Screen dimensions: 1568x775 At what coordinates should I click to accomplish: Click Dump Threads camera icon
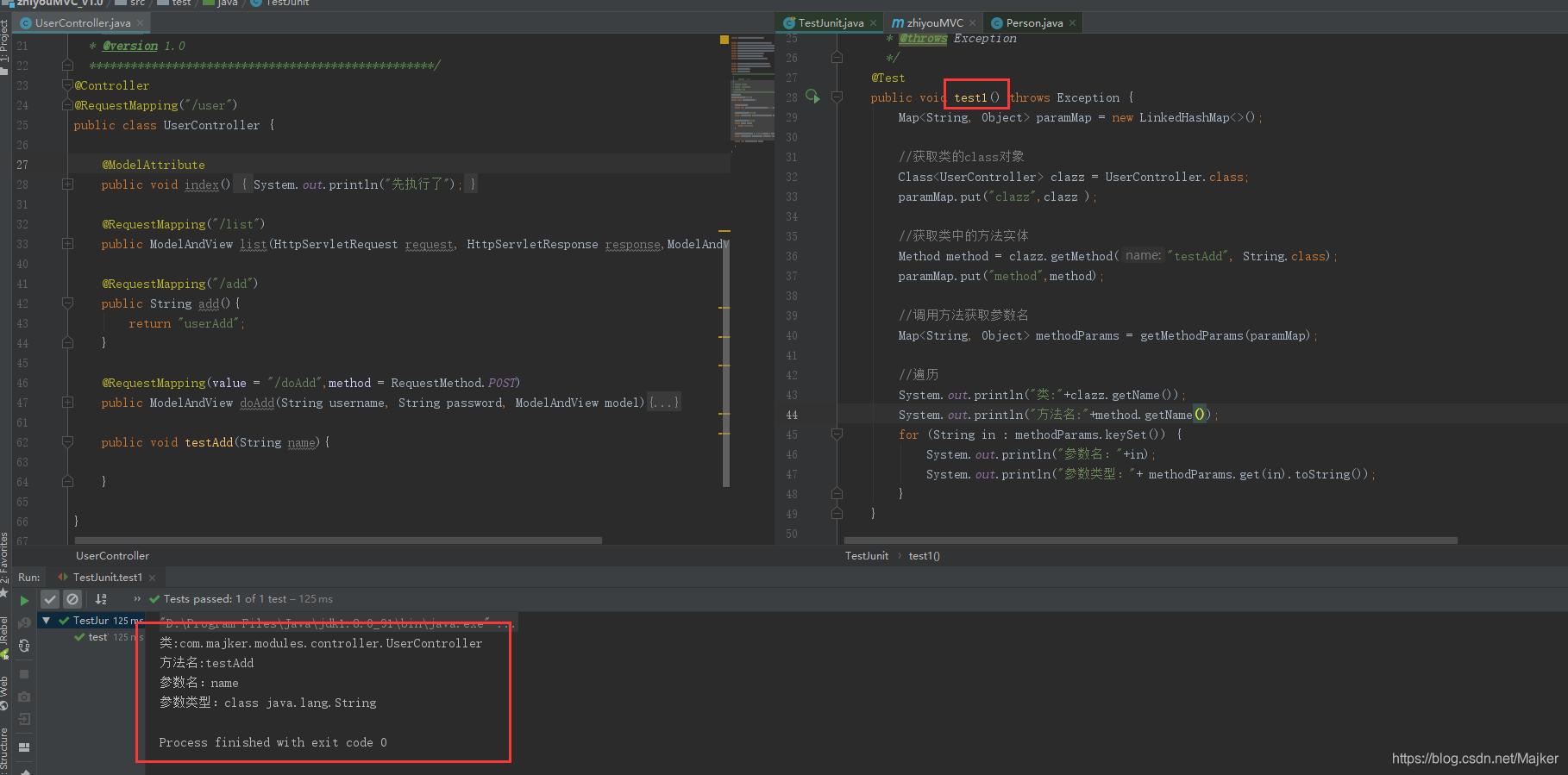(24, 697)
